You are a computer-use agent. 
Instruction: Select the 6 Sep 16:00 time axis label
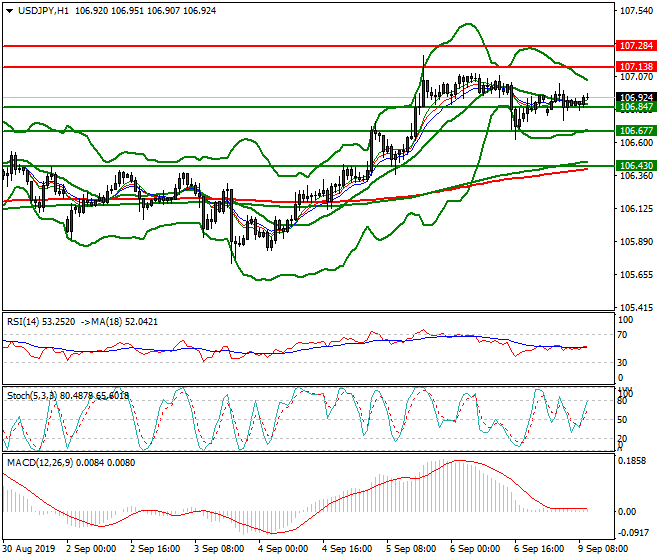coord(539,549)
